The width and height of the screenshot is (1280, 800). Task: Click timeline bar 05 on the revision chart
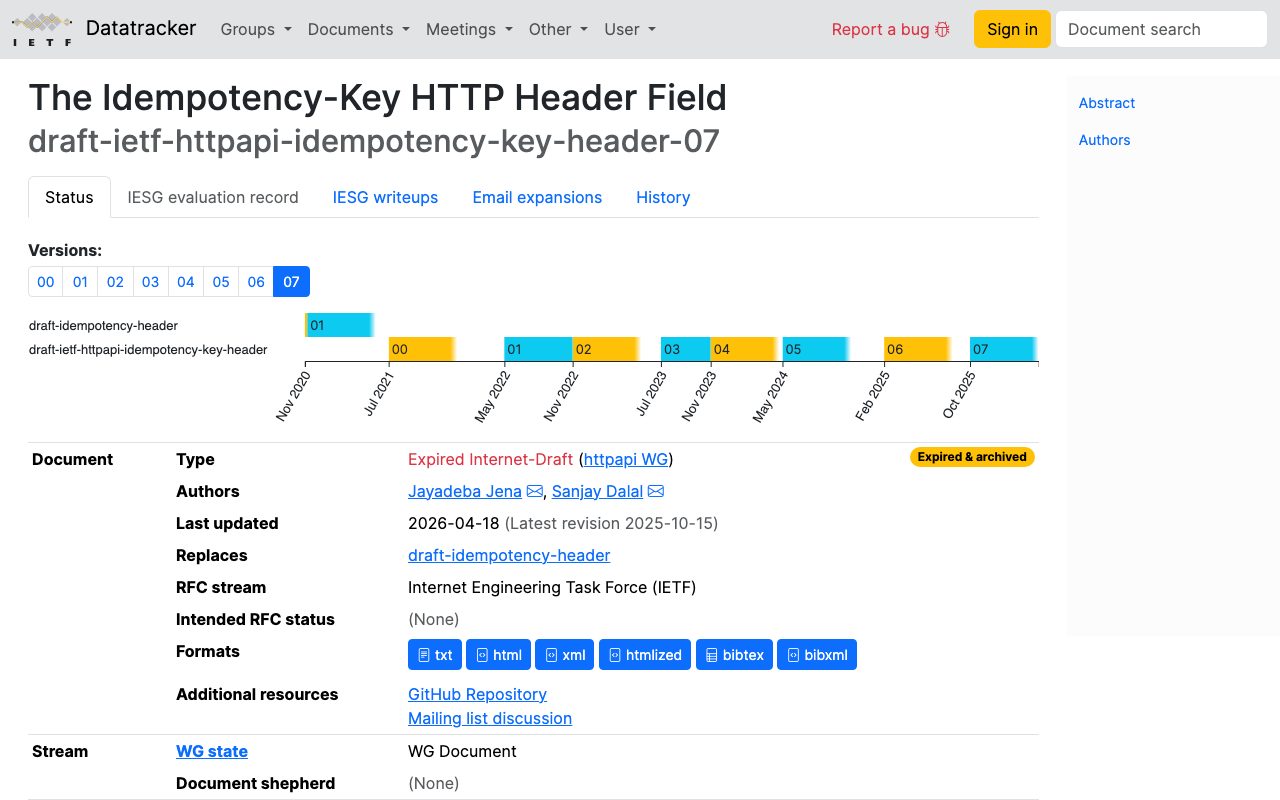tap(815, 349)
